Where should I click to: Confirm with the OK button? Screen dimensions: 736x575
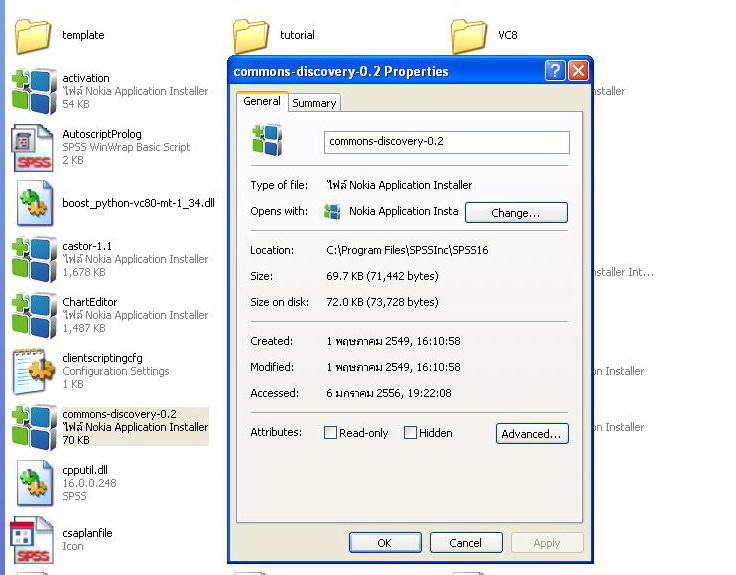click(385, 543)
